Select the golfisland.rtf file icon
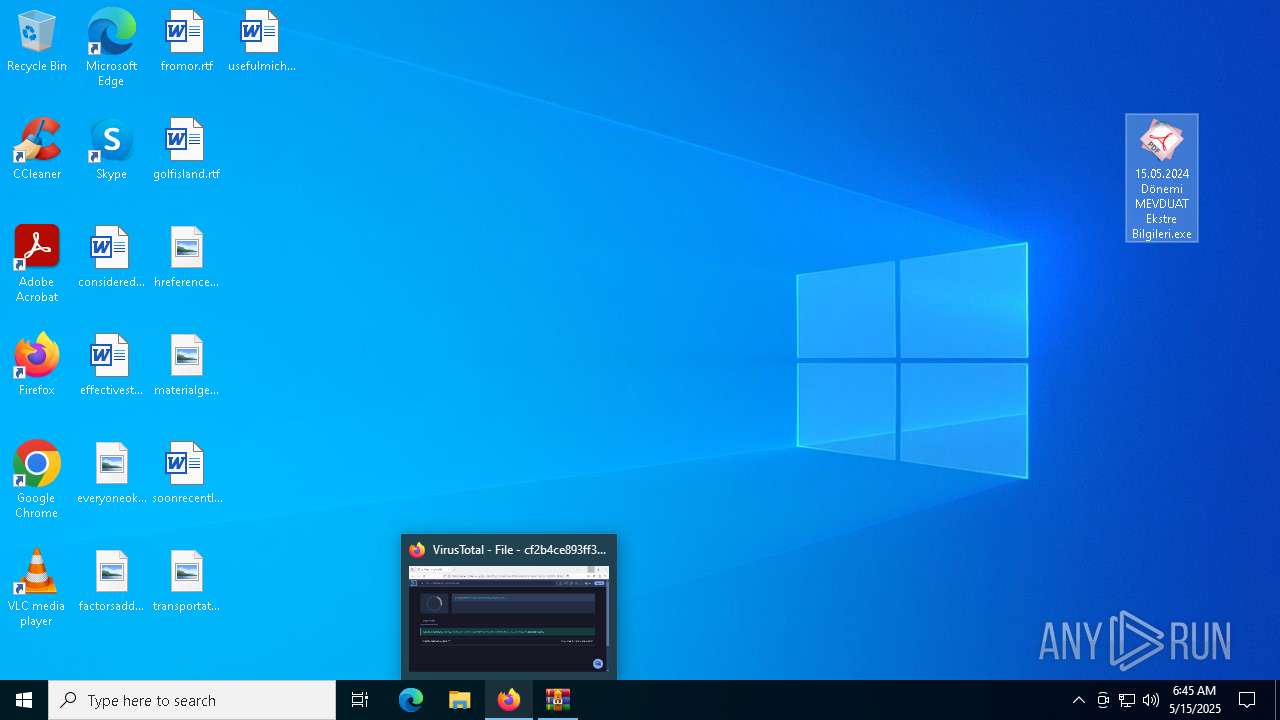This screenshot has width=1280, height=720. [x=186, y=150]
